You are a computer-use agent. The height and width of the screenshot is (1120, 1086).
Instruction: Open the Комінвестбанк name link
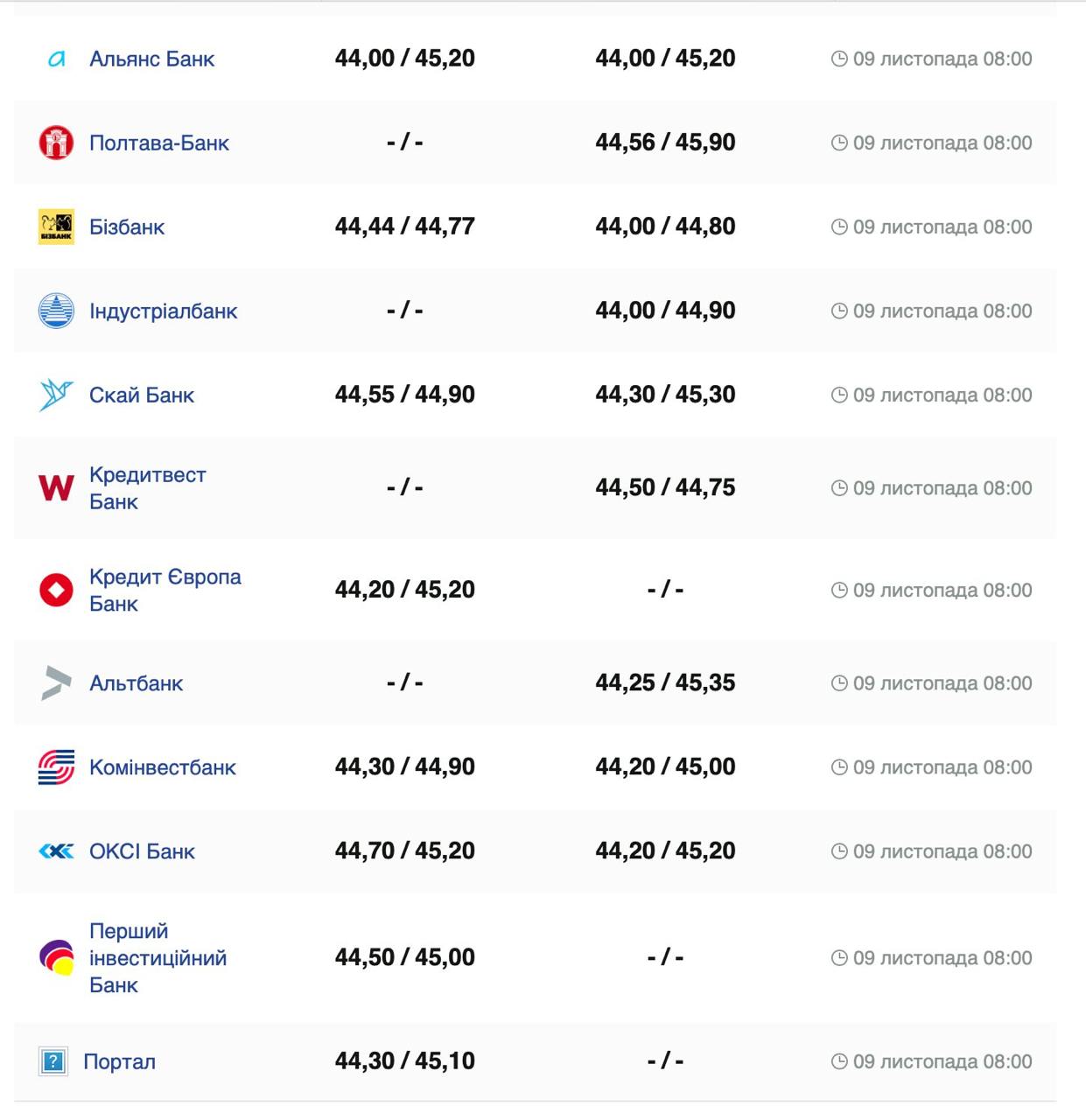click(162, 767)
